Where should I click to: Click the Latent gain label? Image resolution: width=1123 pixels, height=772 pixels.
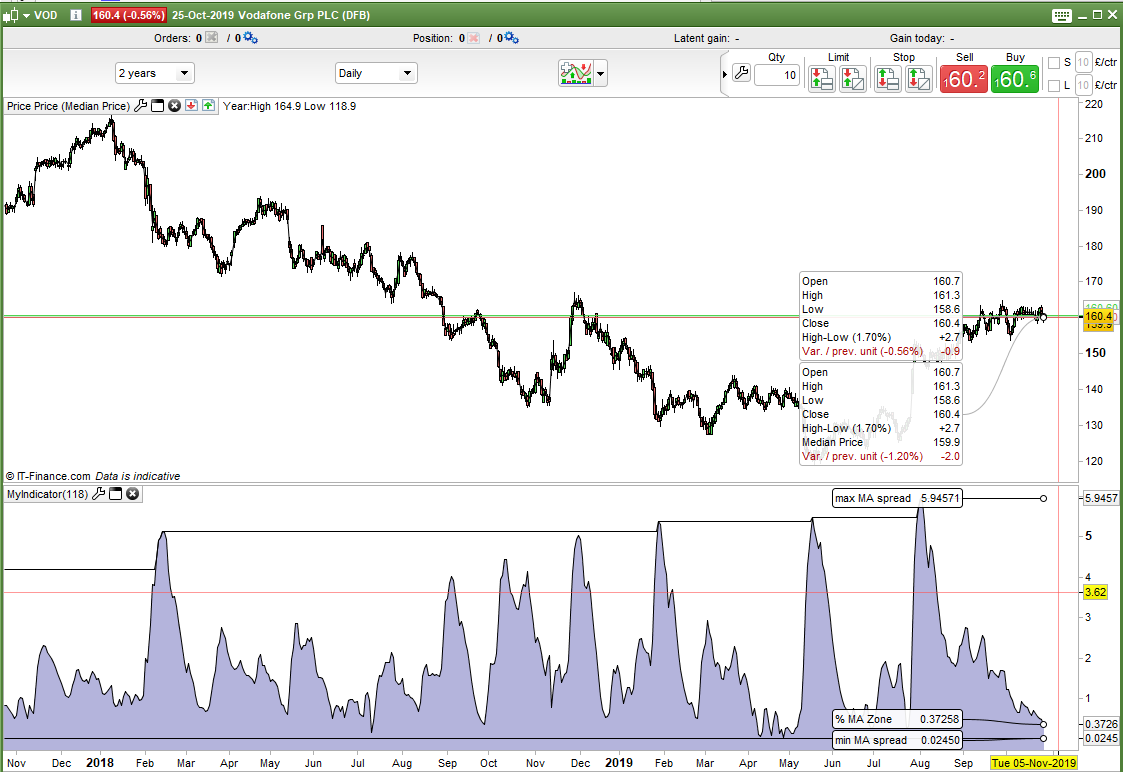[702, 38]
